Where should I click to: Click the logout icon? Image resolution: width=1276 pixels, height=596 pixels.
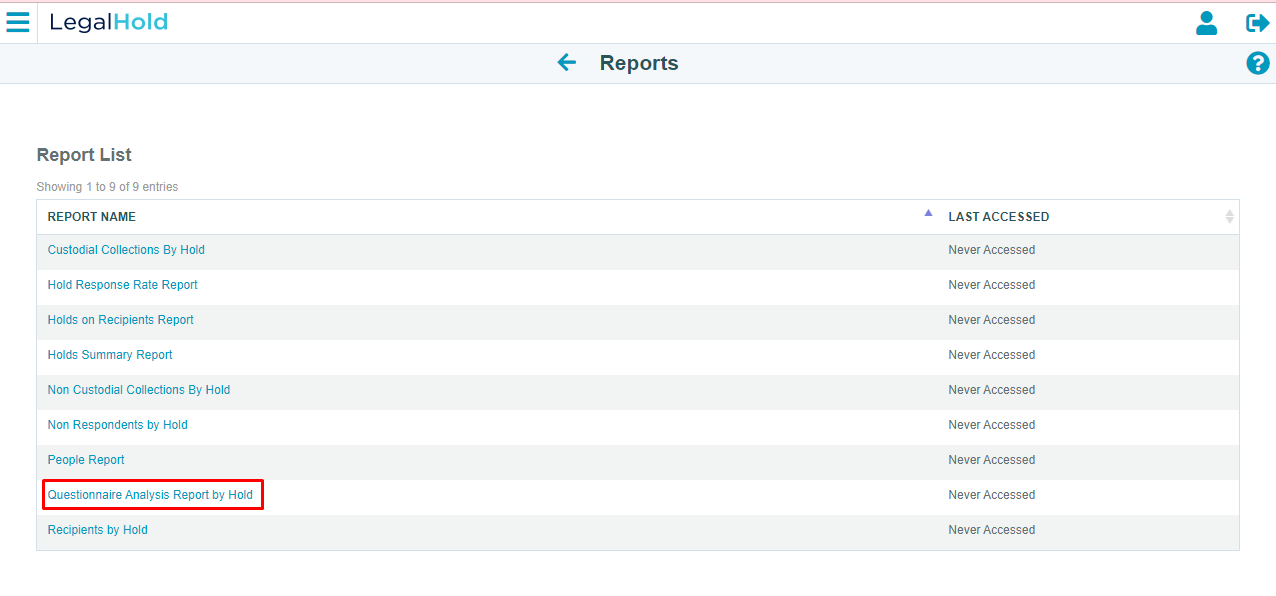click(1257, 23)
